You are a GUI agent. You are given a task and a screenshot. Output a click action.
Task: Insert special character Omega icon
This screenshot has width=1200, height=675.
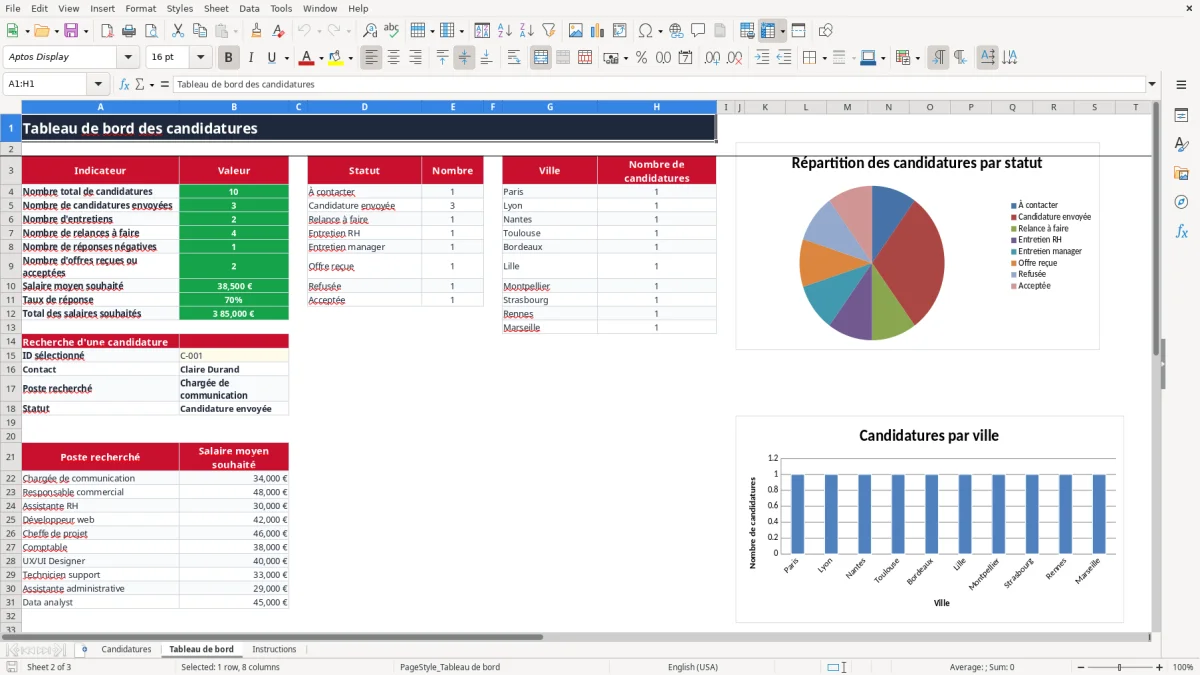point(645,31)
